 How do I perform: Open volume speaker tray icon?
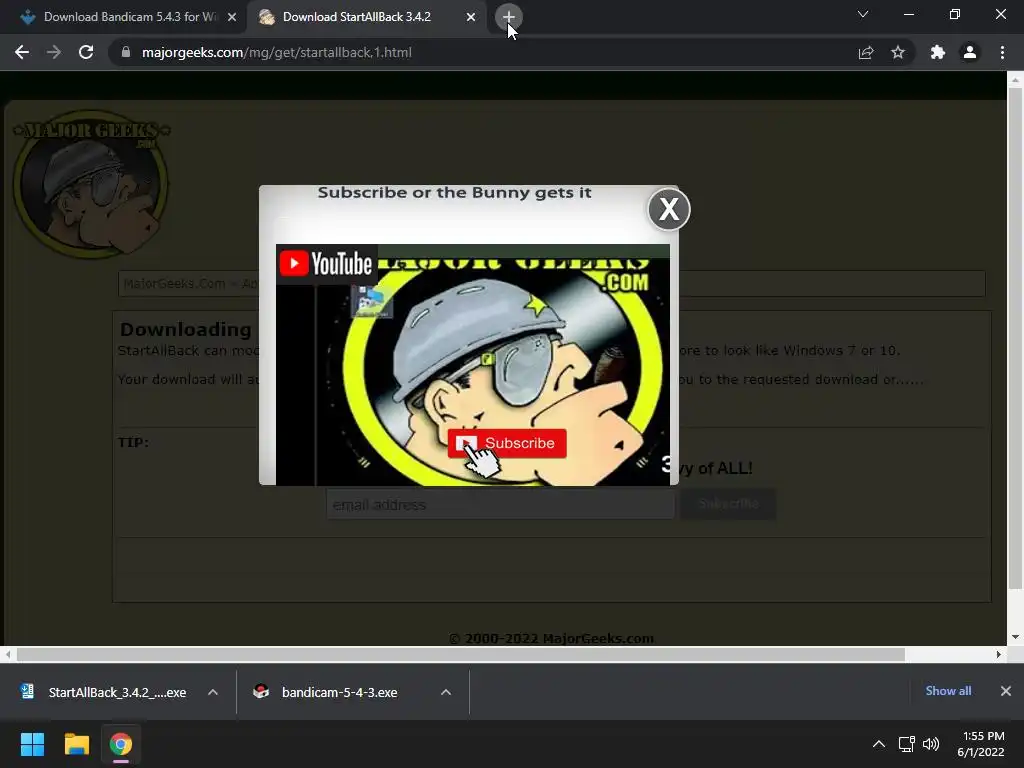[x=931, y=744]
